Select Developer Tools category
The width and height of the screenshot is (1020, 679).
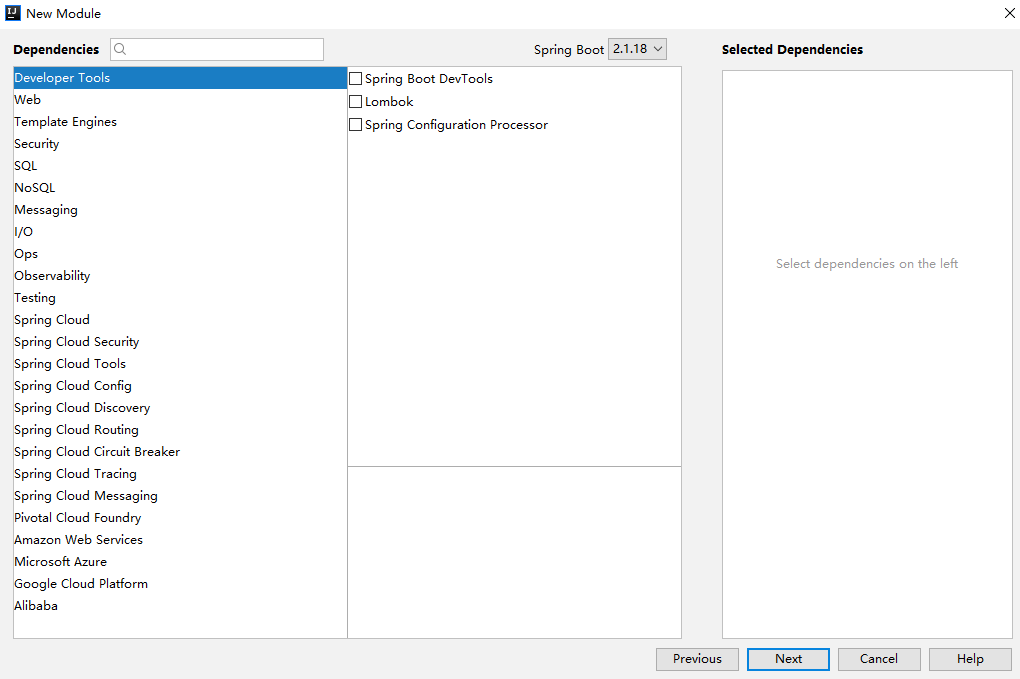[x=180, y=77]
